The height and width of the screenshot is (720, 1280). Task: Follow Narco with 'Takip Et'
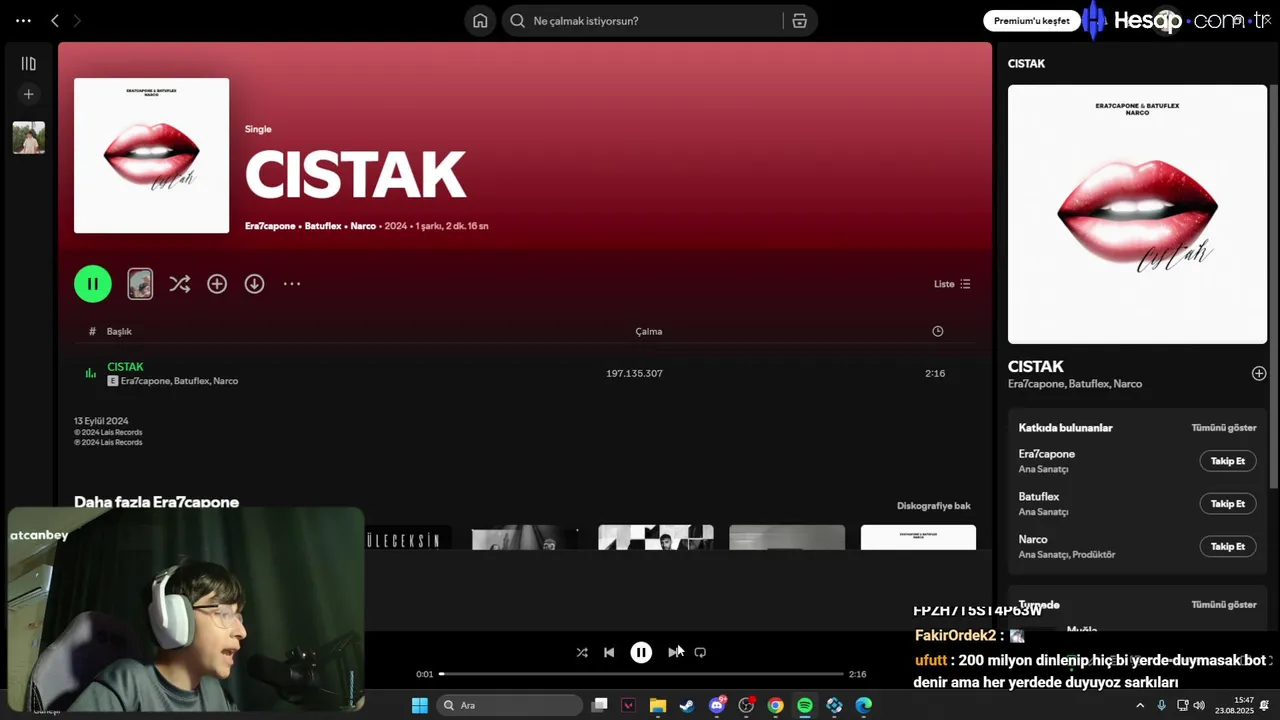[x=1227, y=547]
